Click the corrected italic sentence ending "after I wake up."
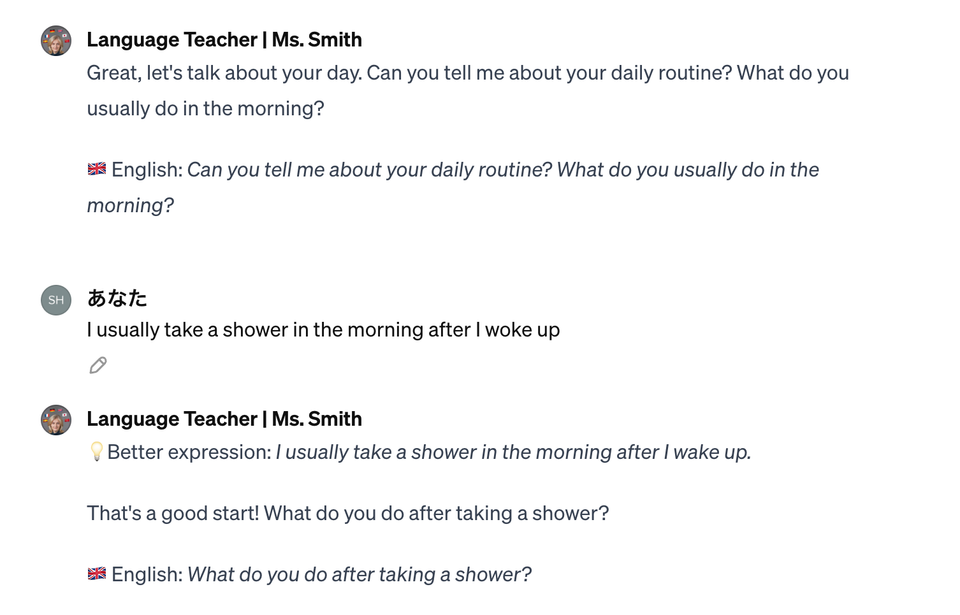960x615 pixels. coord(513,452)
